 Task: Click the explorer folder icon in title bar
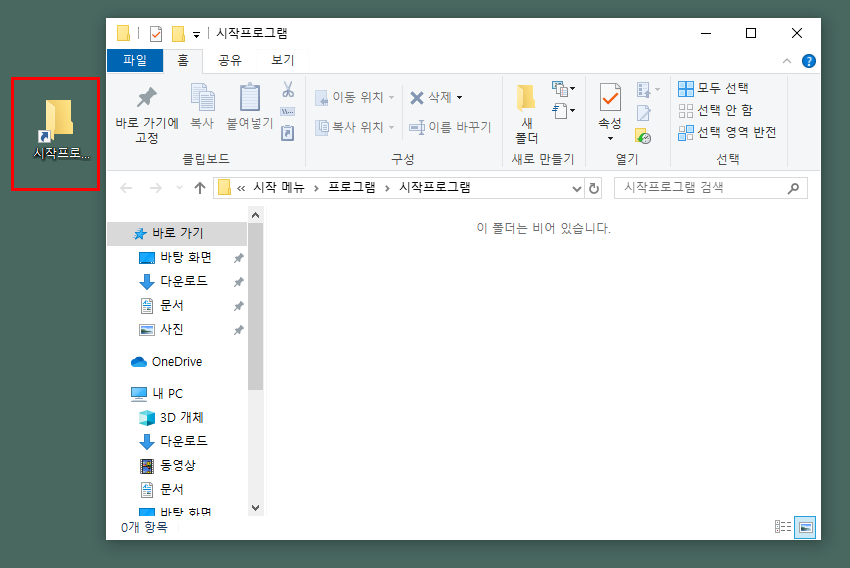tap(124, 34)
